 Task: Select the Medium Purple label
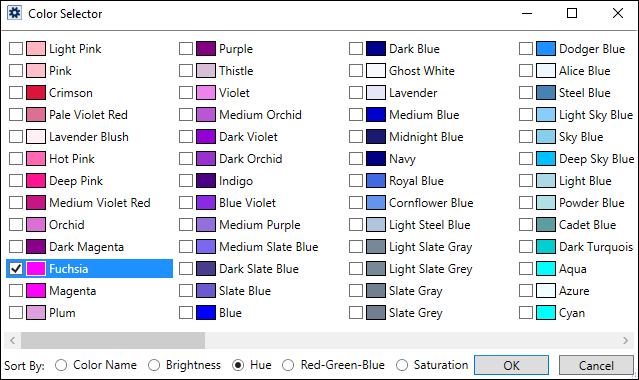pos(260,225)
